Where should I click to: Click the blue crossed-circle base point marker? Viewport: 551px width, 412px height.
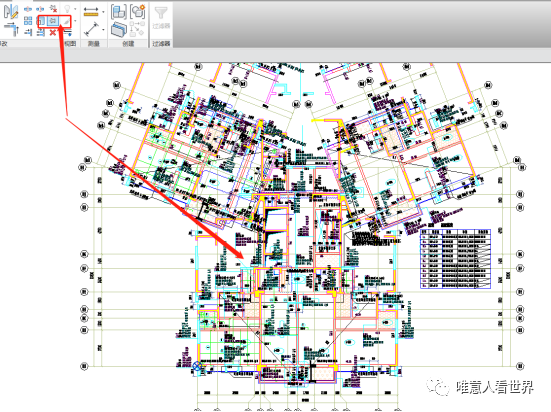tap(197, 366)
